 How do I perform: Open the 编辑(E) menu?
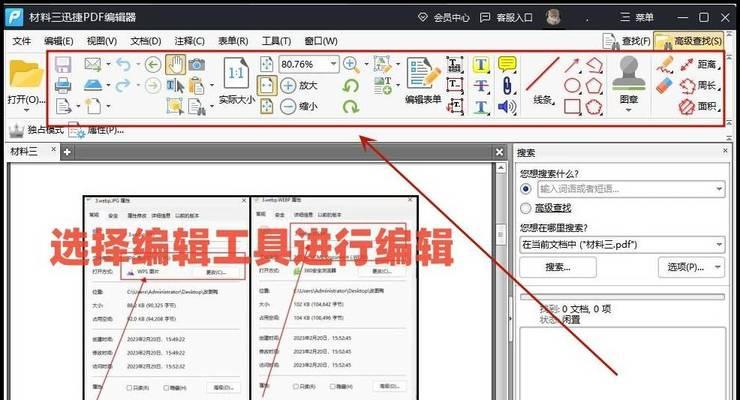(x=59, y=41)
